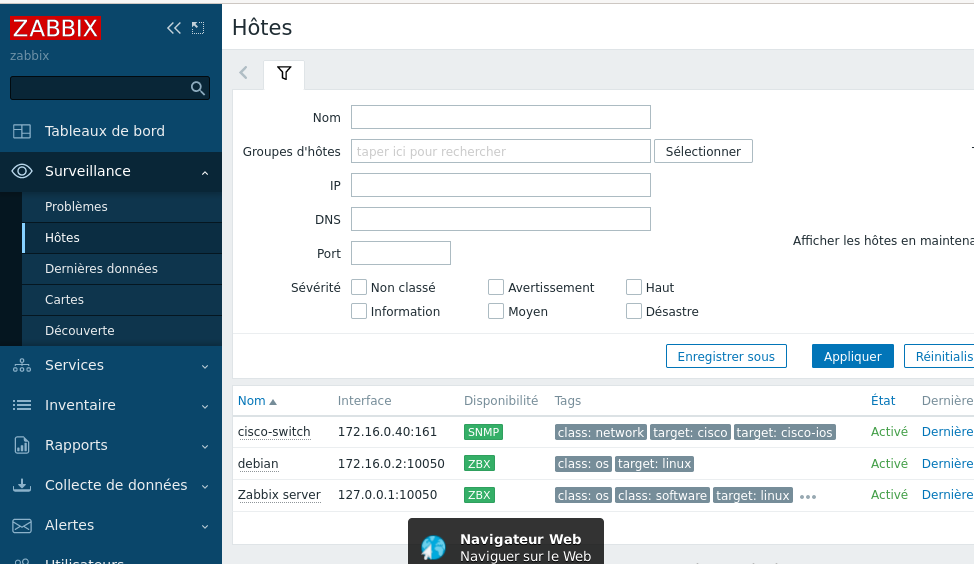Image resolution: width=974 pixels, height=564 pixels.
Task: Click the sidebar hide/kiosk icon
Action: [x=198, y=28]
